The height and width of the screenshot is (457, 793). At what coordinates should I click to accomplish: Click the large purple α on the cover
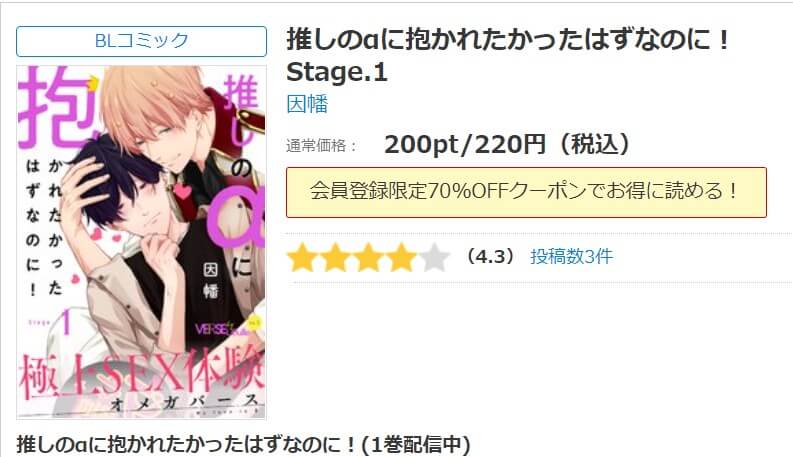pos(236,223)
